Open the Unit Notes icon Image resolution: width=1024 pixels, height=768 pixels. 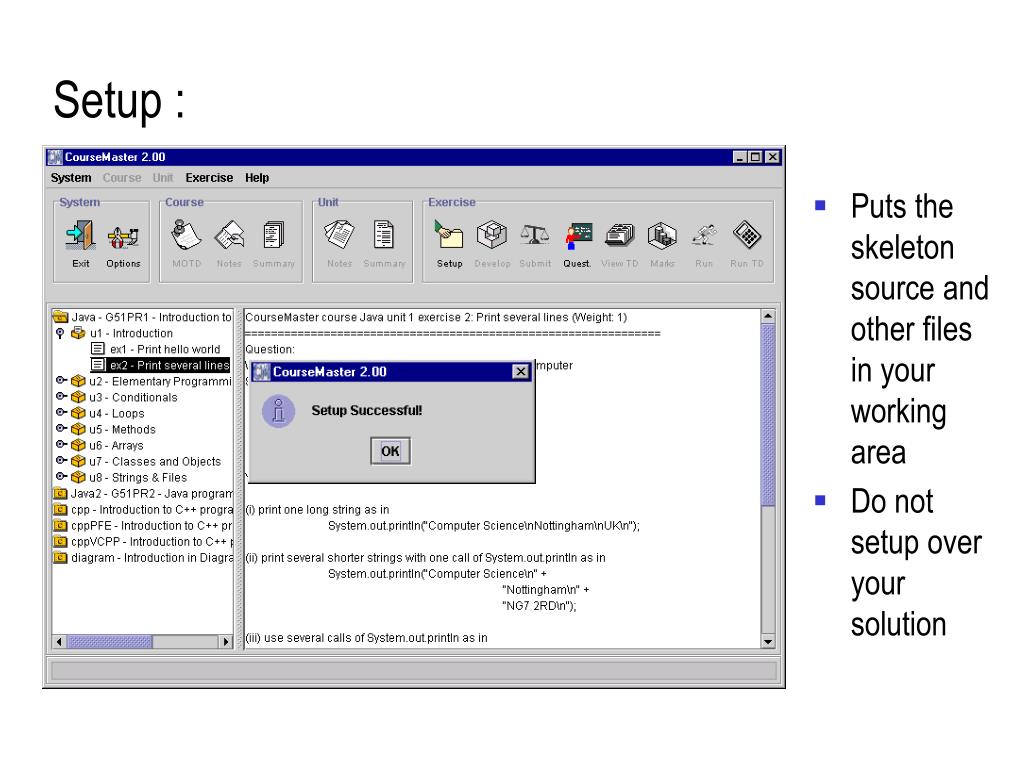339,235
